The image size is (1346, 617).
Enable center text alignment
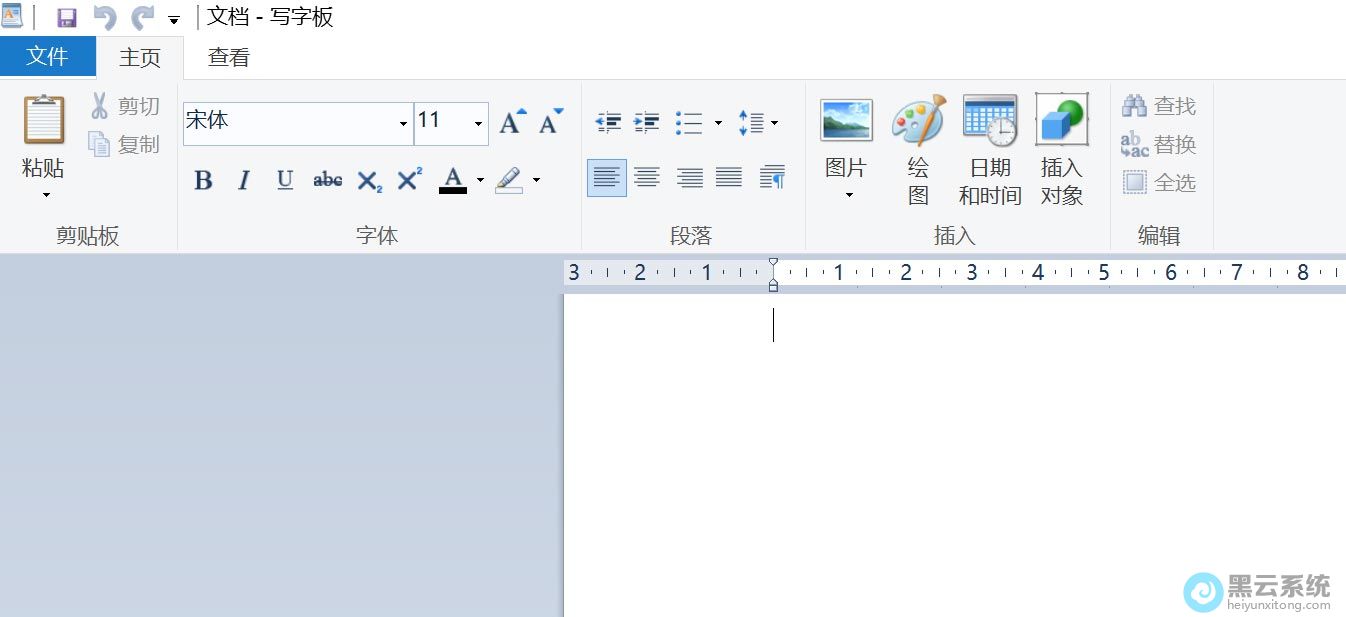[x=647, y=178]
